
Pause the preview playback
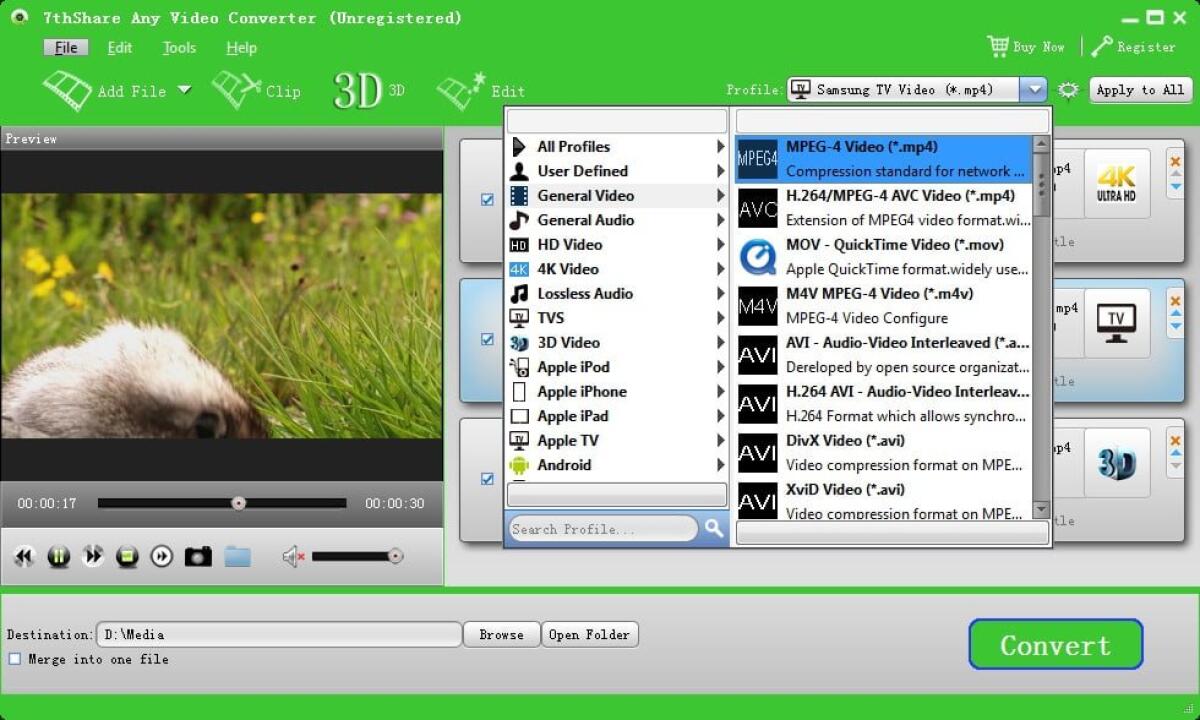coord(59,557)
